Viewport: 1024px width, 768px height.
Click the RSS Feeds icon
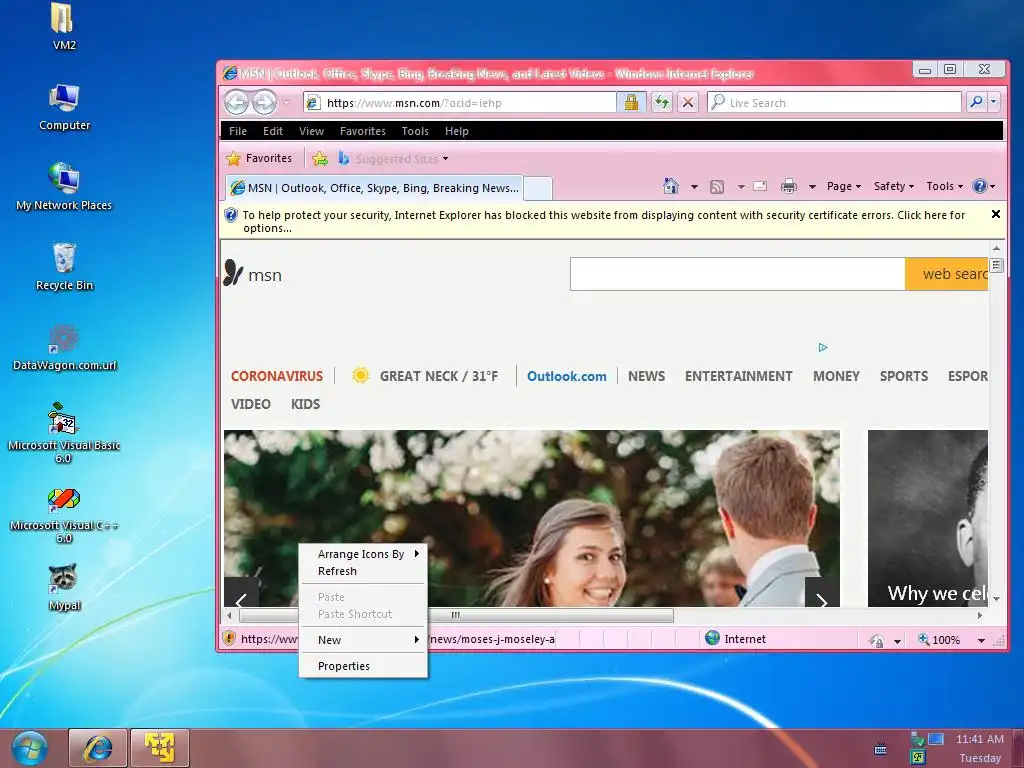(x=716, y=187)
